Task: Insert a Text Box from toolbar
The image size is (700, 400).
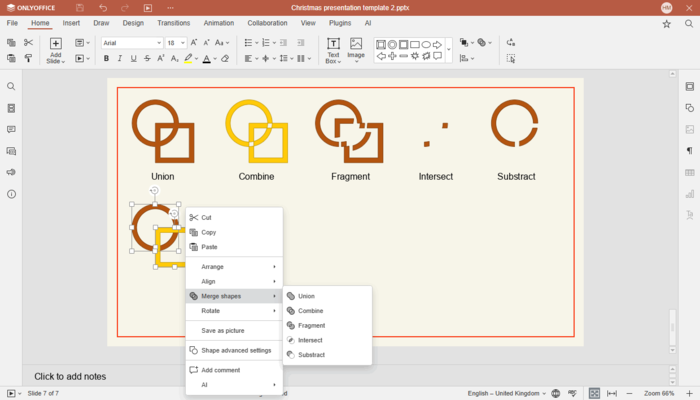Action: [x=333, y=50]
